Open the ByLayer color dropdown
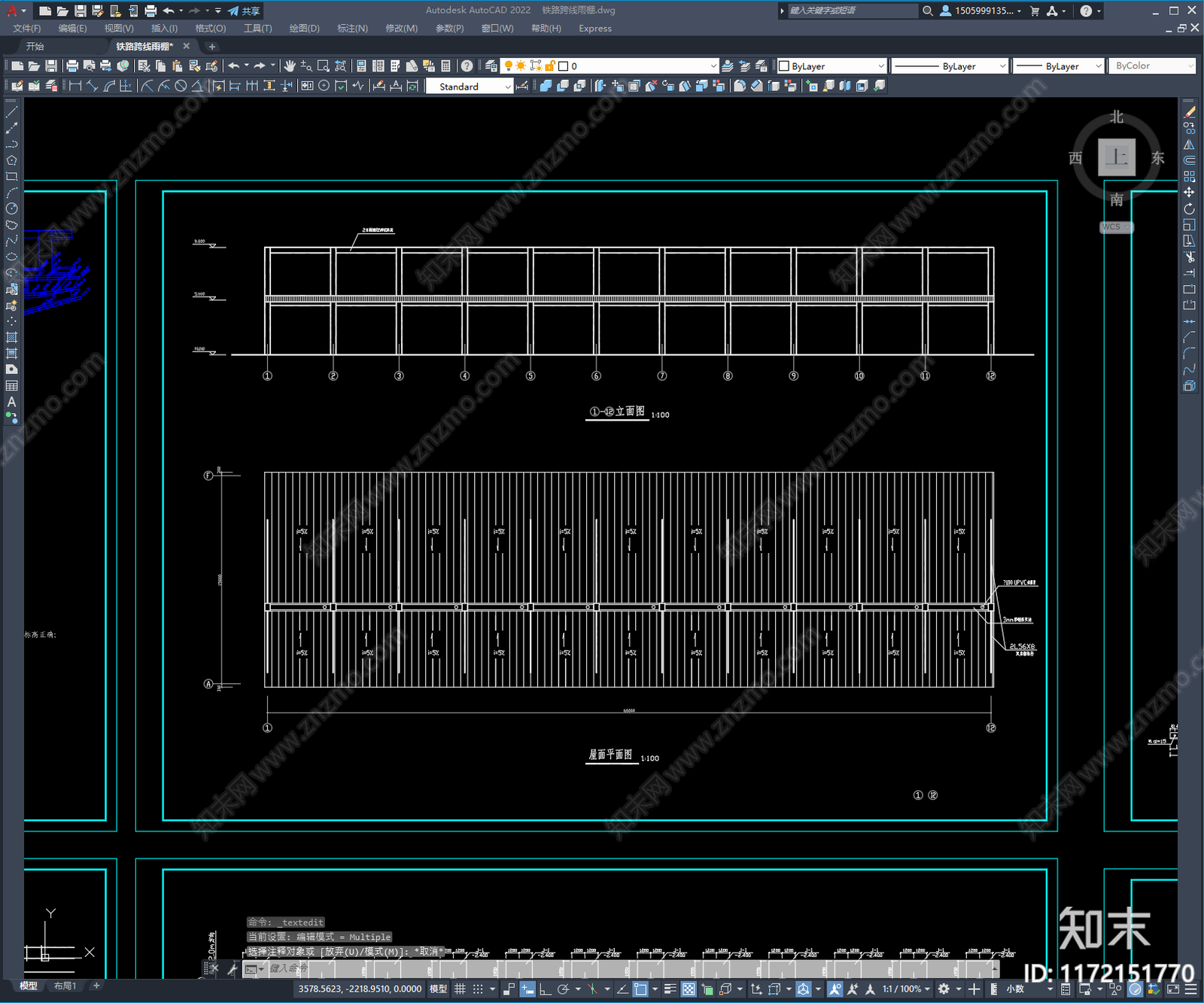This screenshot has width=1204, height=1003. coord(832,66)
